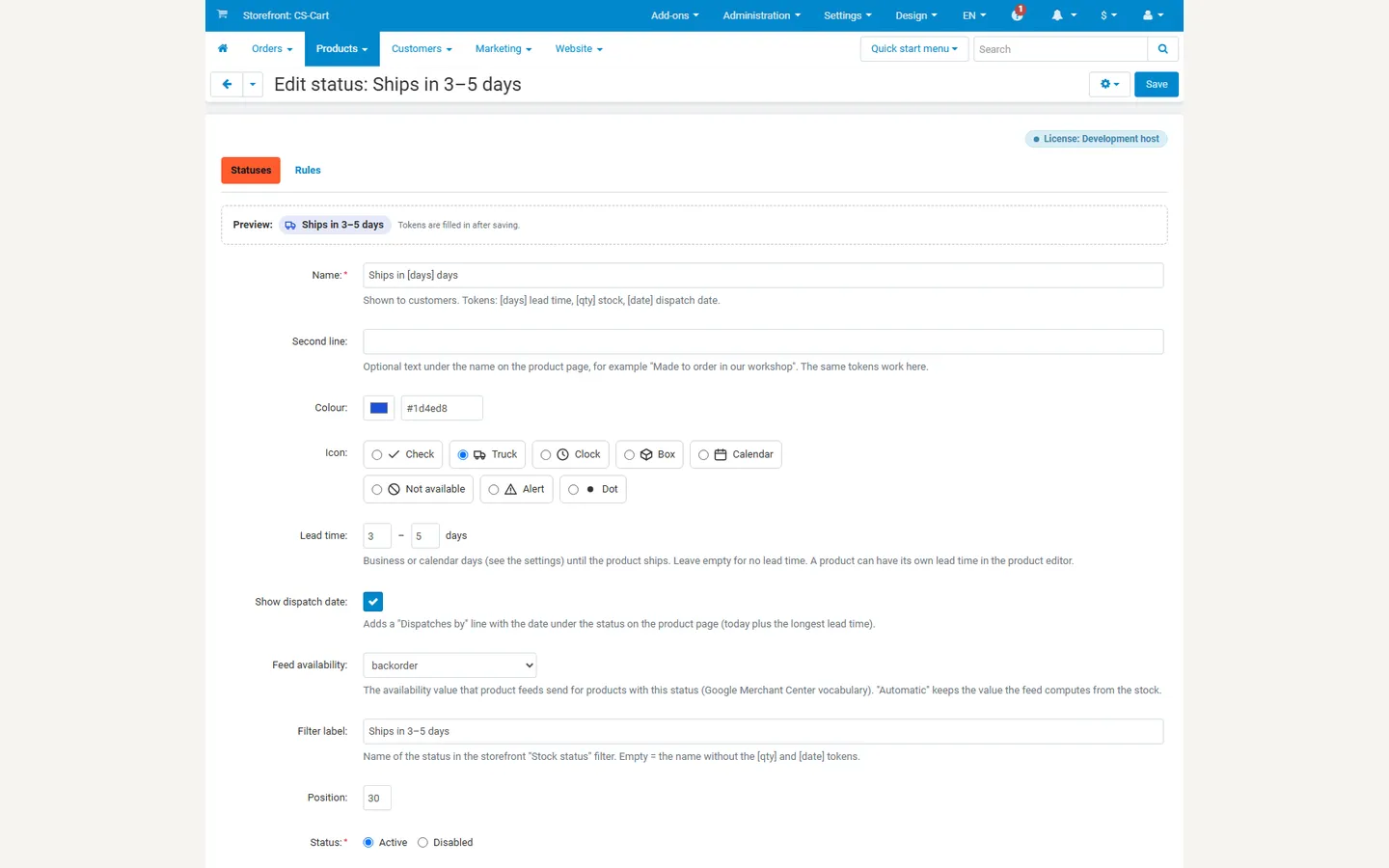Viewport: 1389px width, 868px height.
Task: Select the Not available icon option
Action: [x=419, y=489]
